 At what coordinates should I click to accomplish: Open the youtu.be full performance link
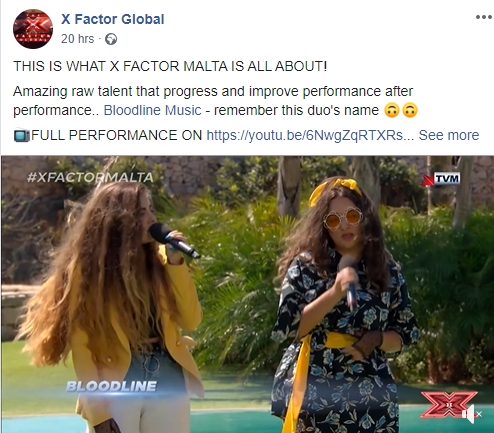click(x=310, y=135)
